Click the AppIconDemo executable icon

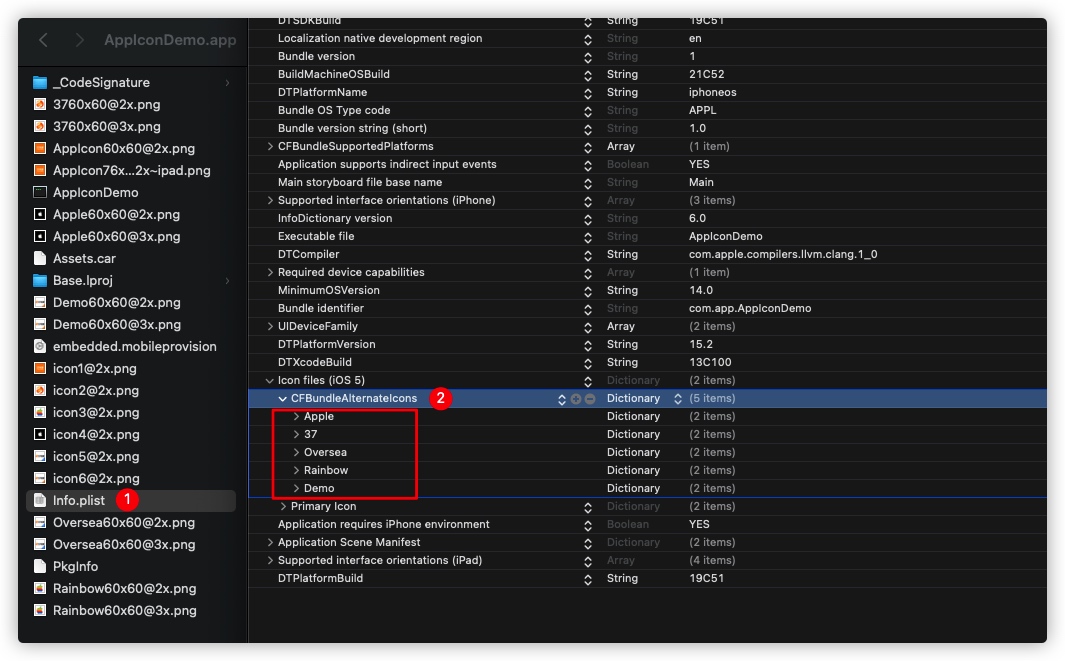coord(40,193)
